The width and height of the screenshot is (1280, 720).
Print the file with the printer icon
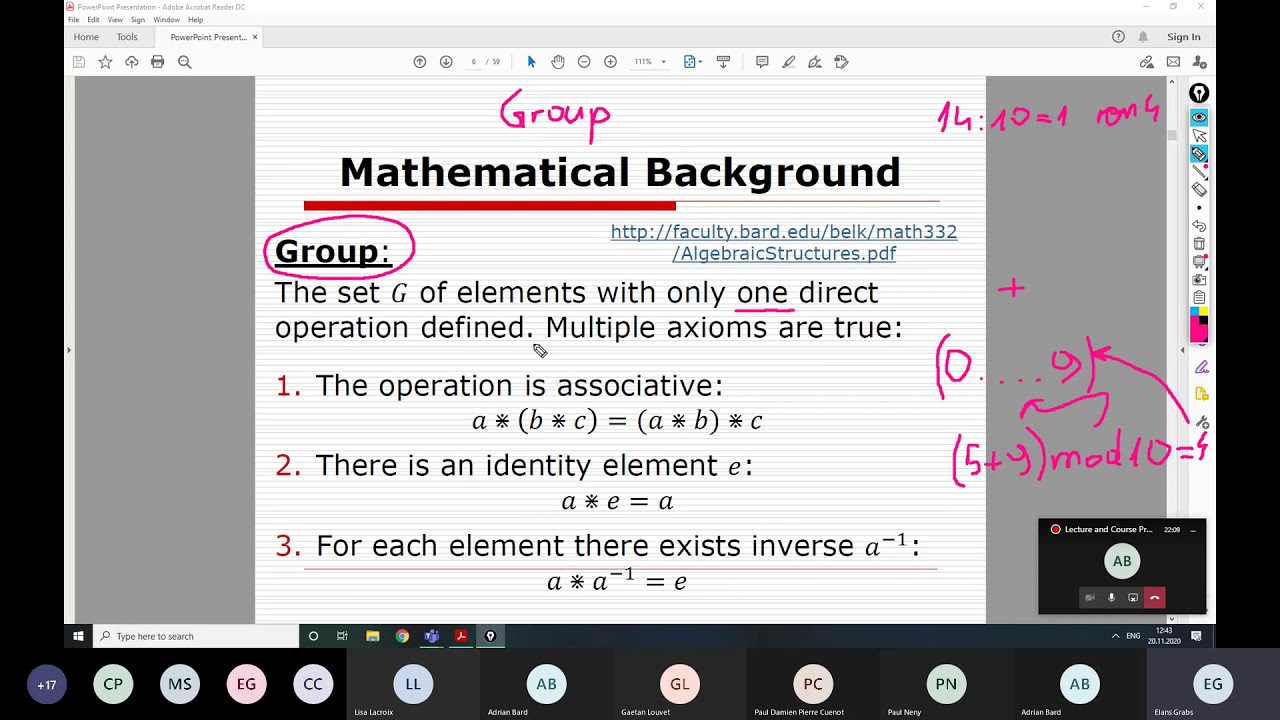click(157, 62)
